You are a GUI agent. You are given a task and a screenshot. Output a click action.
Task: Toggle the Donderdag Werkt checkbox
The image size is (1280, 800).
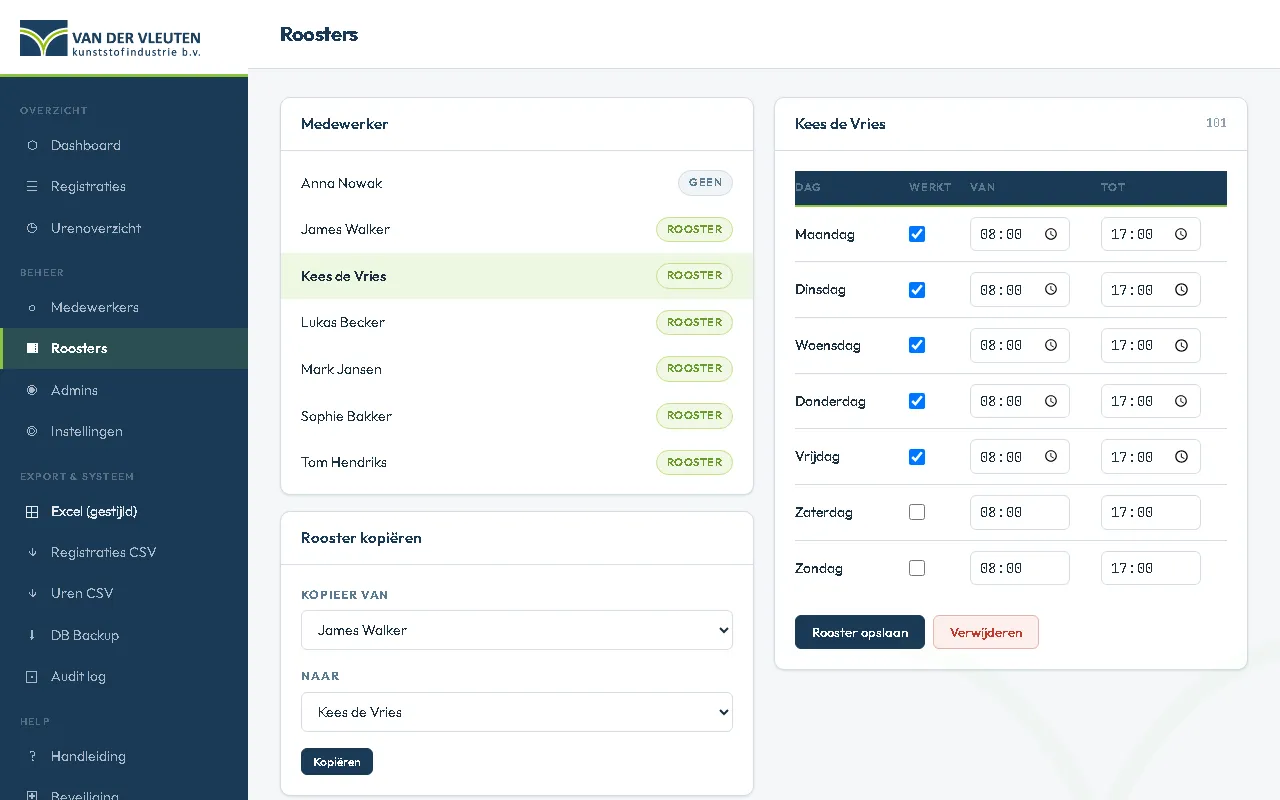[917, 401]
